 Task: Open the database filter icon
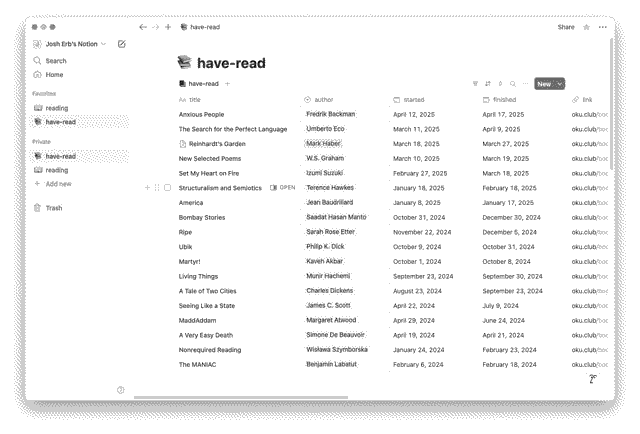pos(475,84)
